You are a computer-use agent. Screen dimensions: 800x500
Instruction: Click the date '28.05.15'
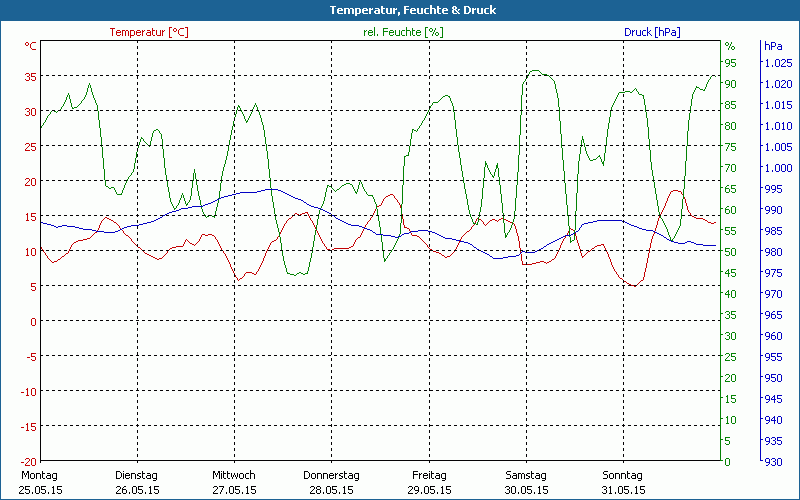pyautogui.click(x=331, y=490)
